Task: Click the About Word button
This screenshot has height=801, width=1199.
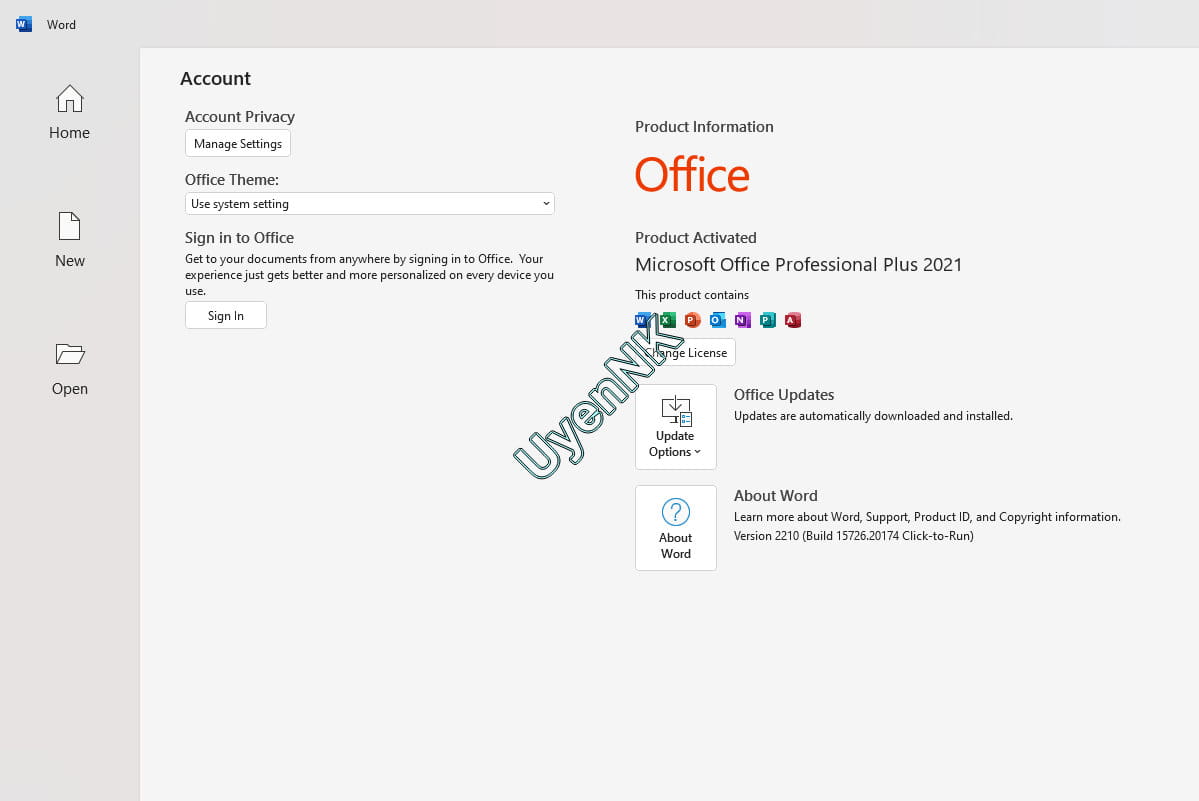Action: click(x=676, y=527)
